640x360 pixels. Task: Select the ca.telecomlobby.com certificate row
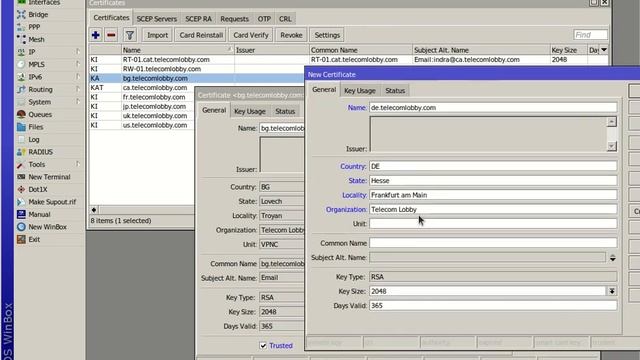pos(141,88)
